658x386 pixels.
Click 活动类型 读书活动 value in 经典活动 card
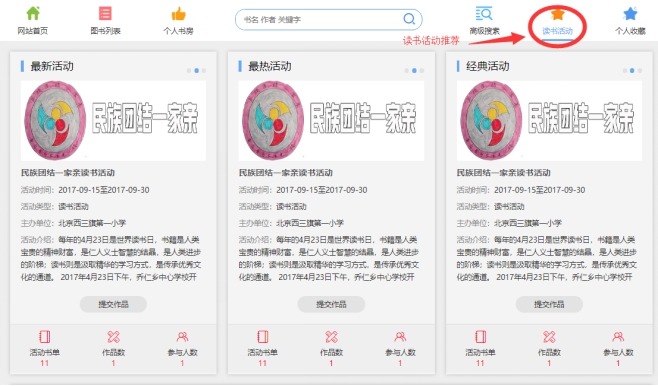coord(509,206)
